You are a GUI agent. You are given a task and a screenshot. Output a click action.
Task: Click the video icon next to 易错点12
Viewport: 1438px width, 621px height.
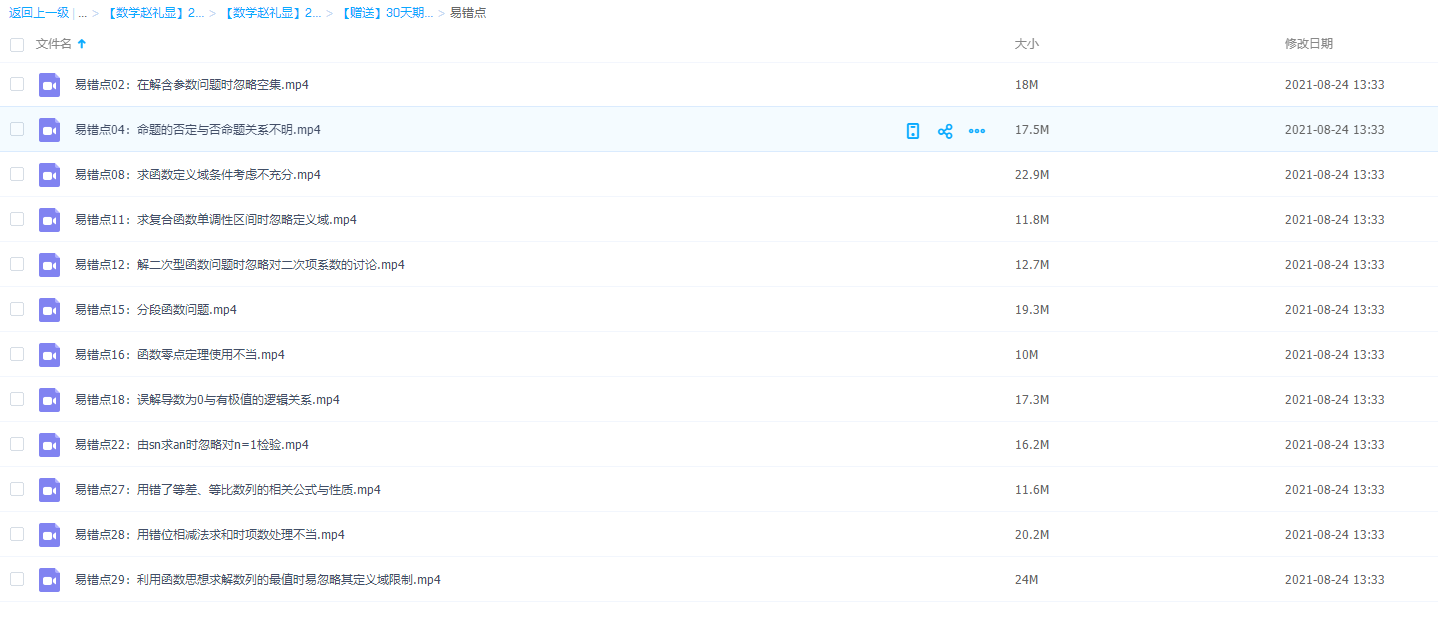50,265
